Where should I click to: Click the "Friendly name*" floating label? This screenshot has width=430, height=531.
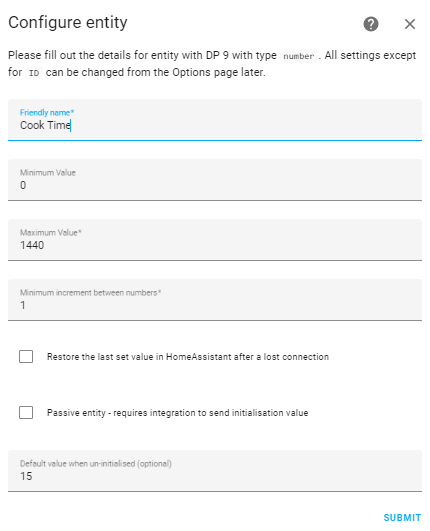47,112
